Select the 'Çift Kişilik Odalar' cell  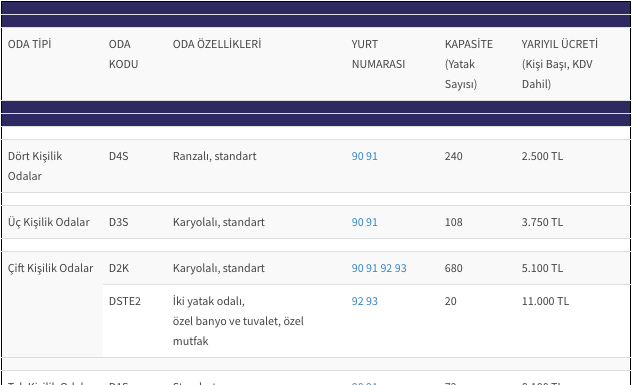tap(50, 268)
